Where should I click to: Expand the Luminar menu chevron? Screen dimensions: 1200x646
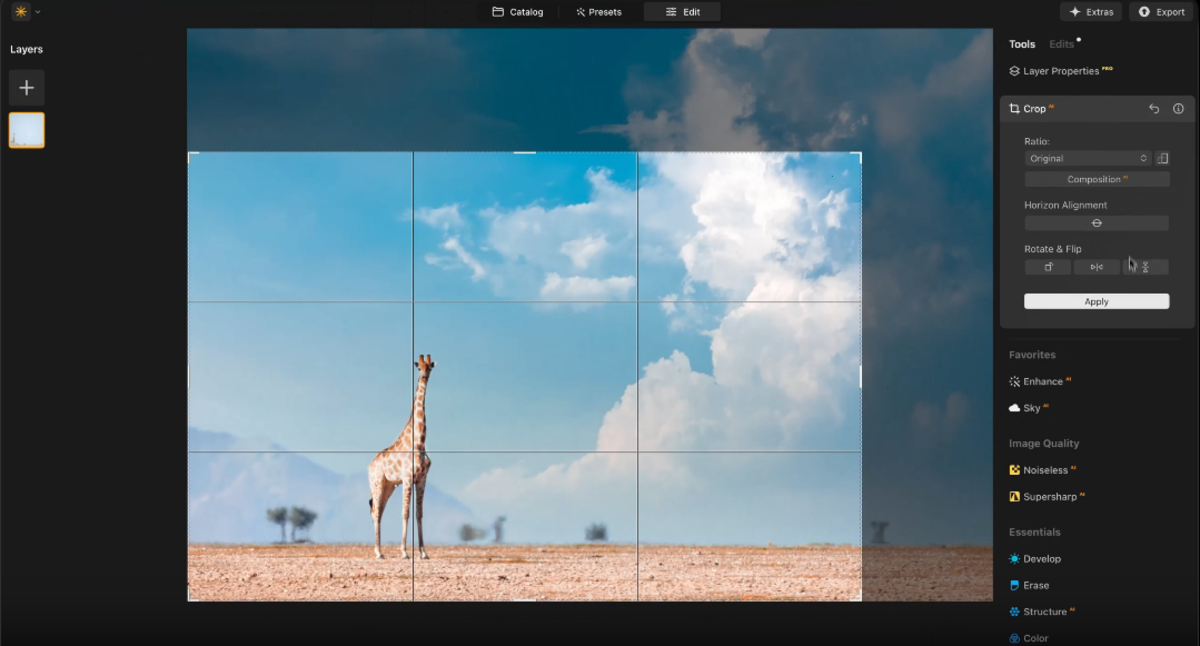pos(38,12)
